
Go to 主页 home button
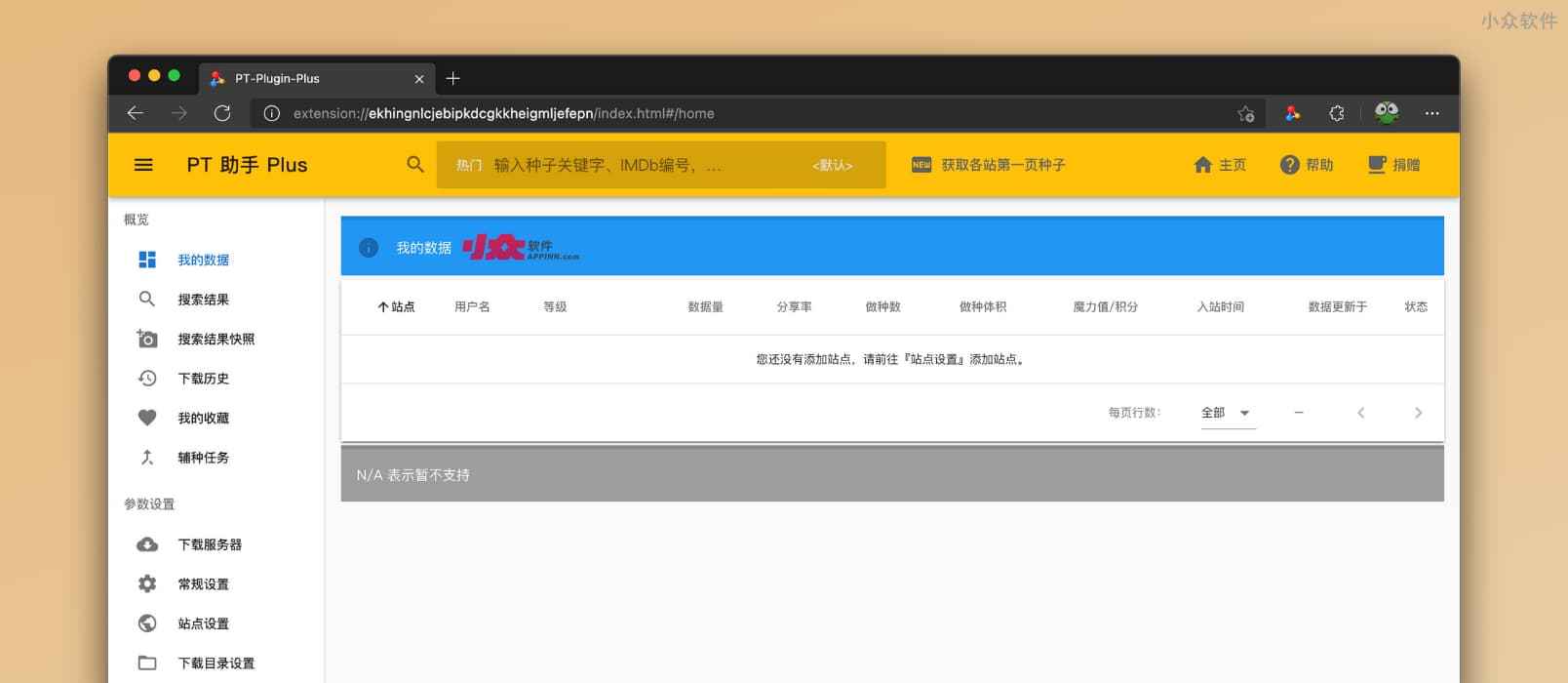[1220, 165]
